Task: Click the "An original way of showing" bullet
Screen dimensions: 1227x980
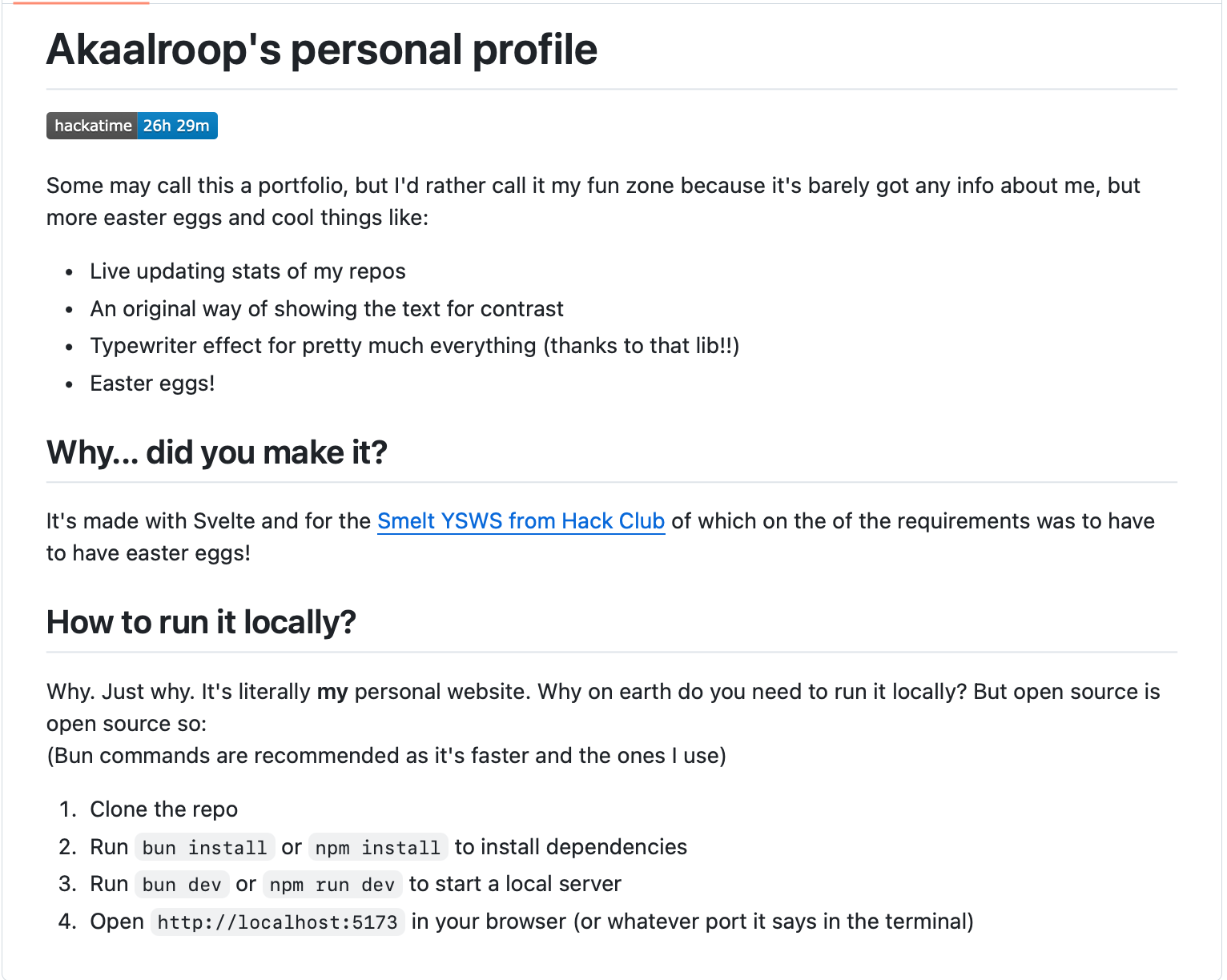Action: click(x=327, y=309)
